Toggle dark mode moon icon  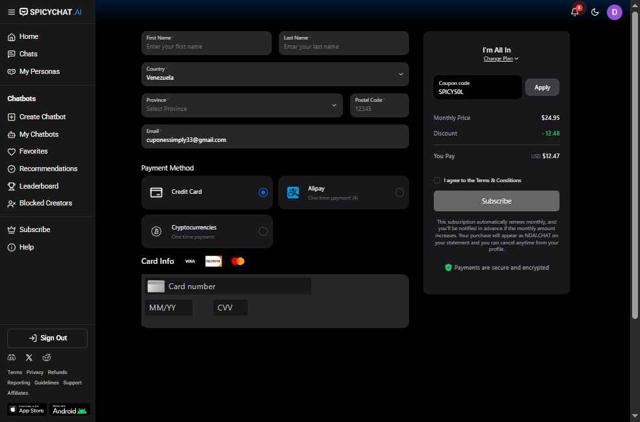click(595, 12)
